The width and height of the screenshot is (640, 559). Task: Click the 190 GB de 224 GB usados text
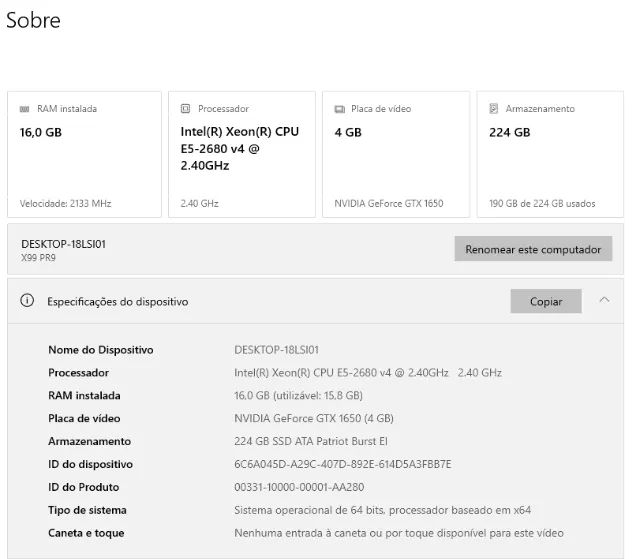[542, 204]
